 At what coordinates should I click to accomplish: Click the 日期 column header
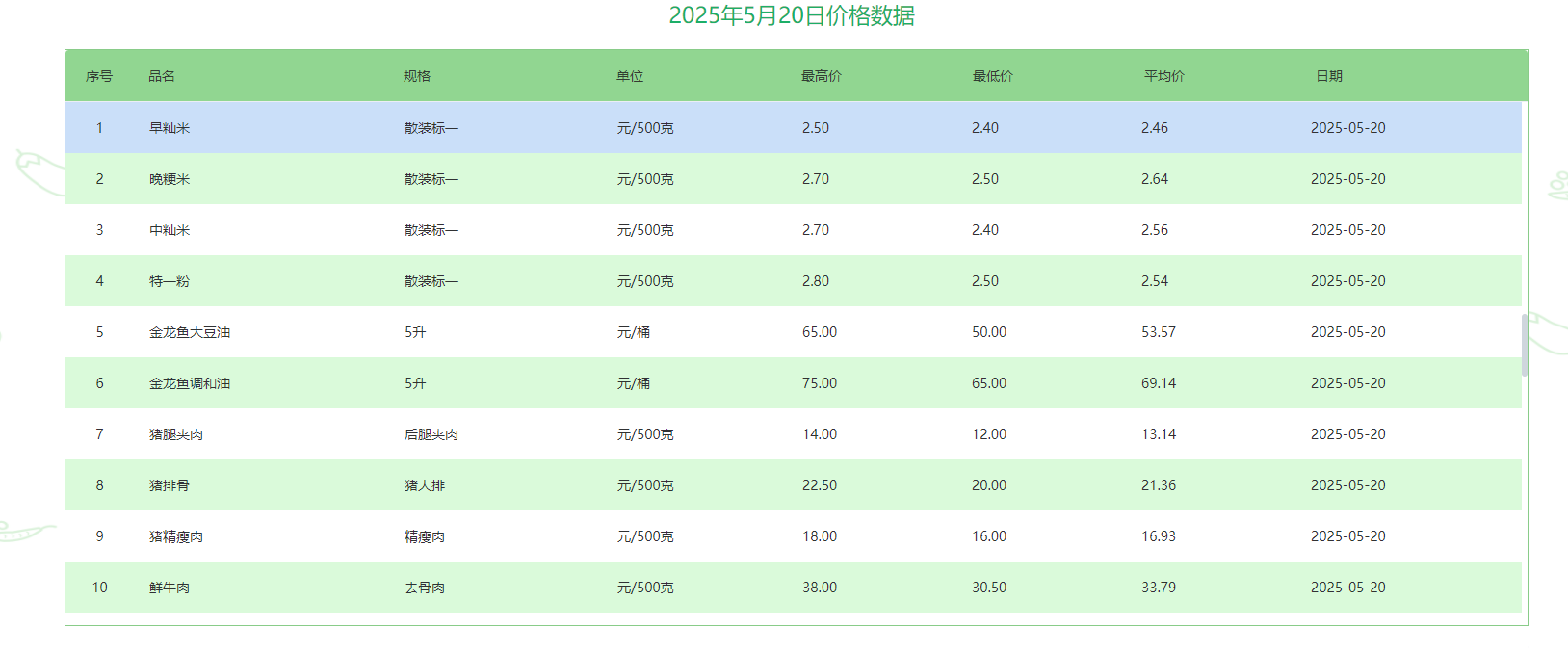1329,76
